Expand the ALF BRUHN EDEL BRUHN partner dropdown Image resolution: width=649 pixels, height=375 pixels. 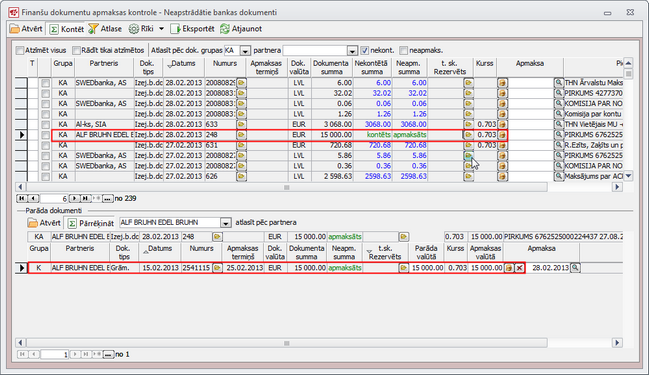[226, 223]
